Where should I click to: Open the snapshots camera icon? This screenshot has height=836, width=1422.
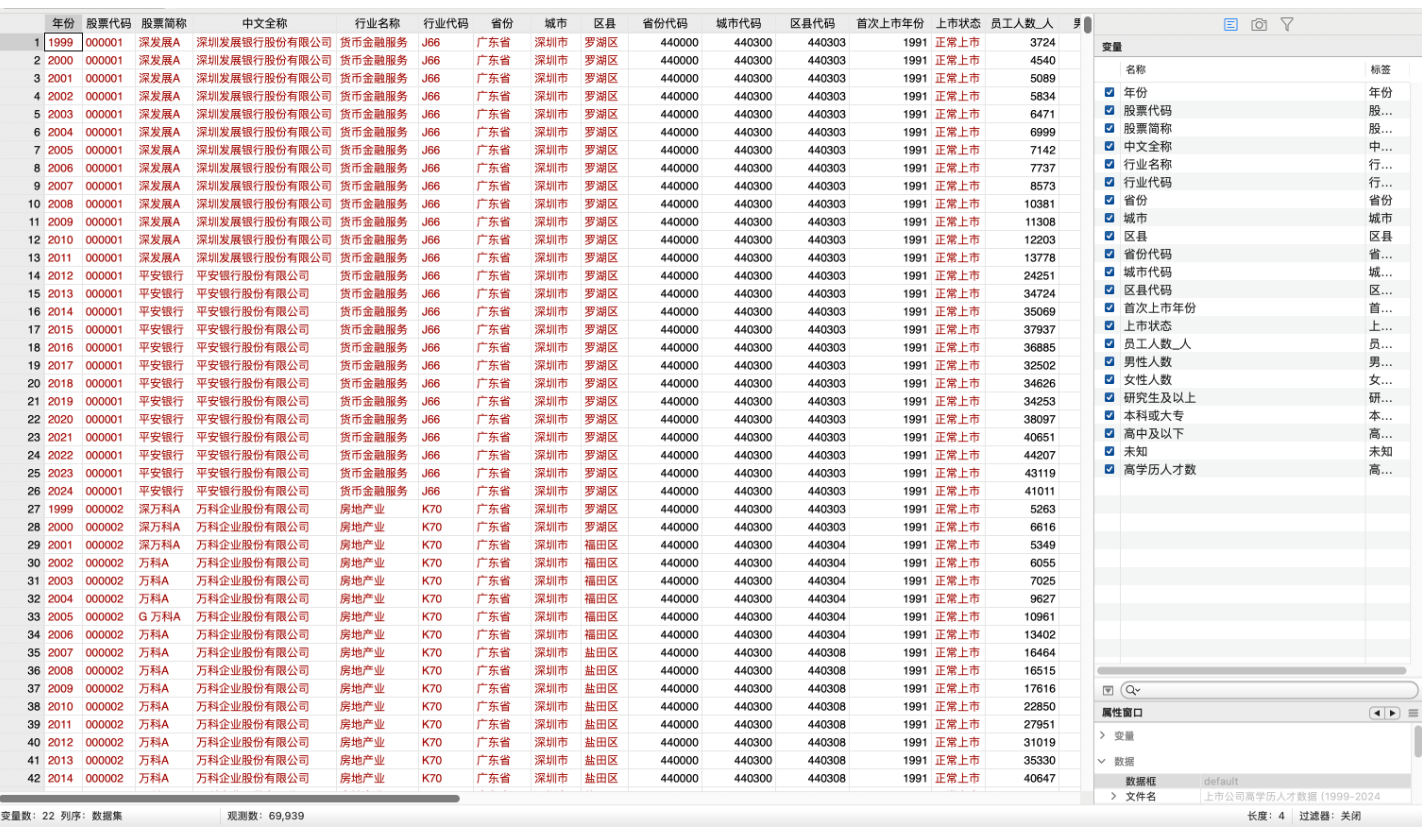1259,24
